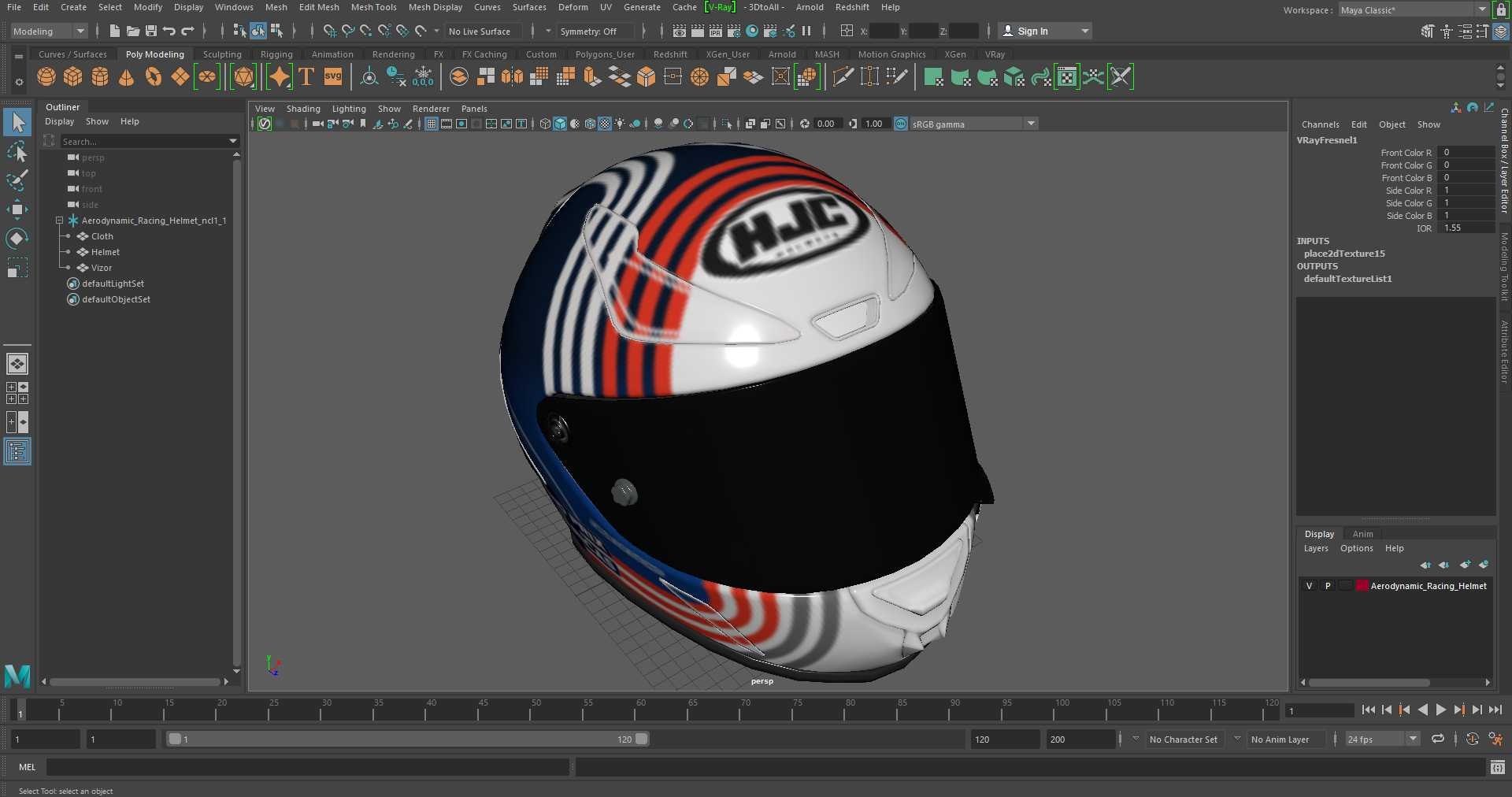Create a polygon cylinder from the shelf

point(100,76)
